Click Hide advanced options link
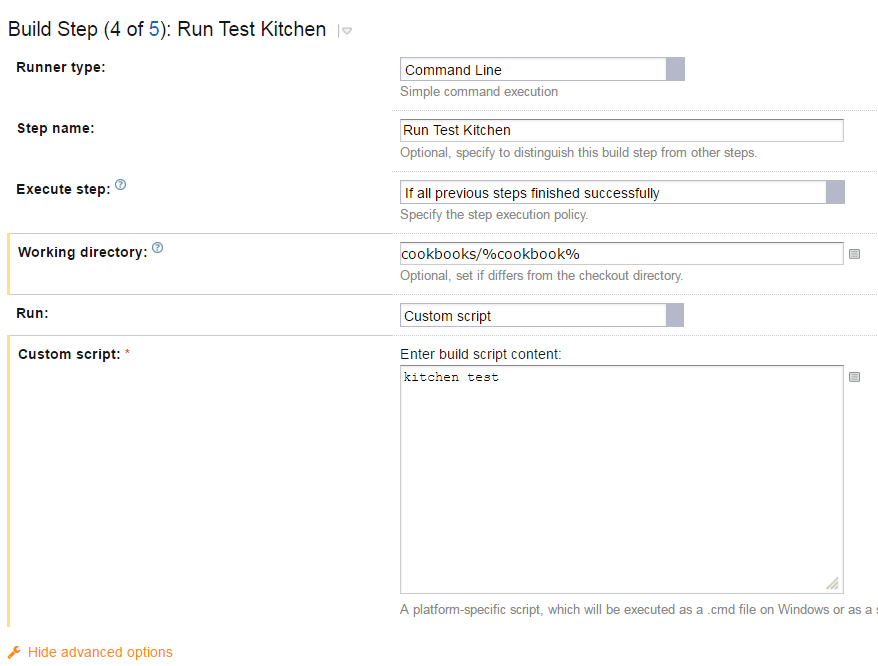878x666 pixels. 100,653
